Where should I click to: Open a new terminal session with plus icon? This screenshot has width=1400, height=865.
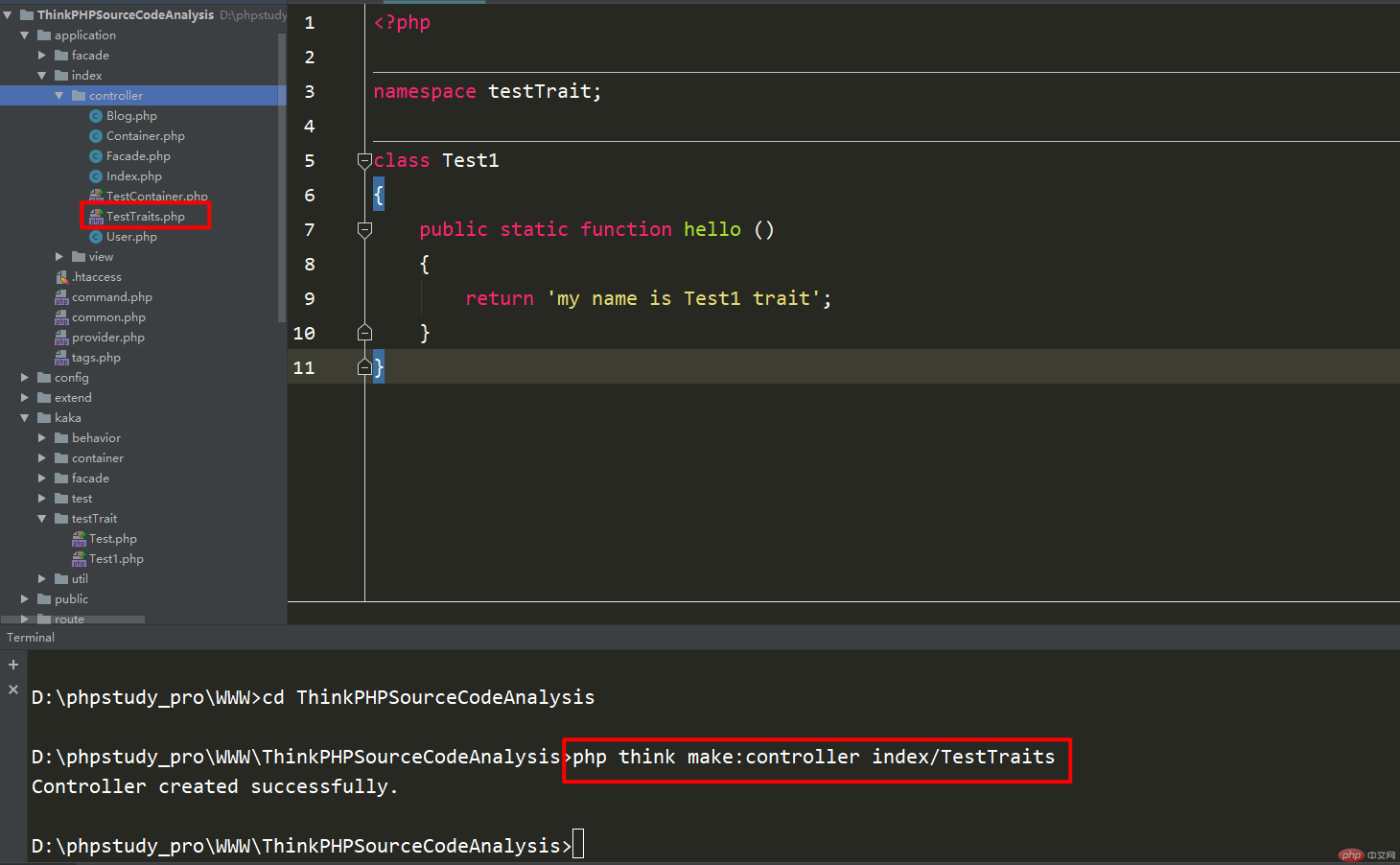coord(13,665)
